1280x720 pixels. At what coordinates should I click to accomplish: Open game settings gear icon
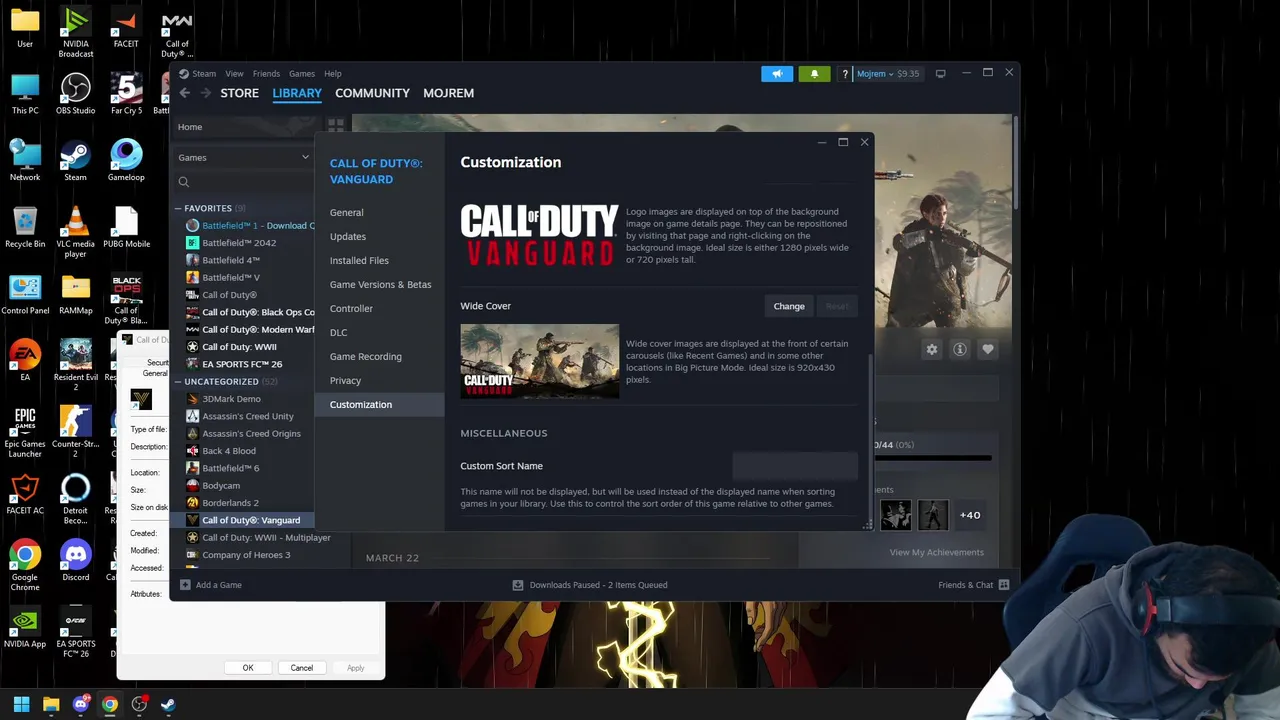932,349
